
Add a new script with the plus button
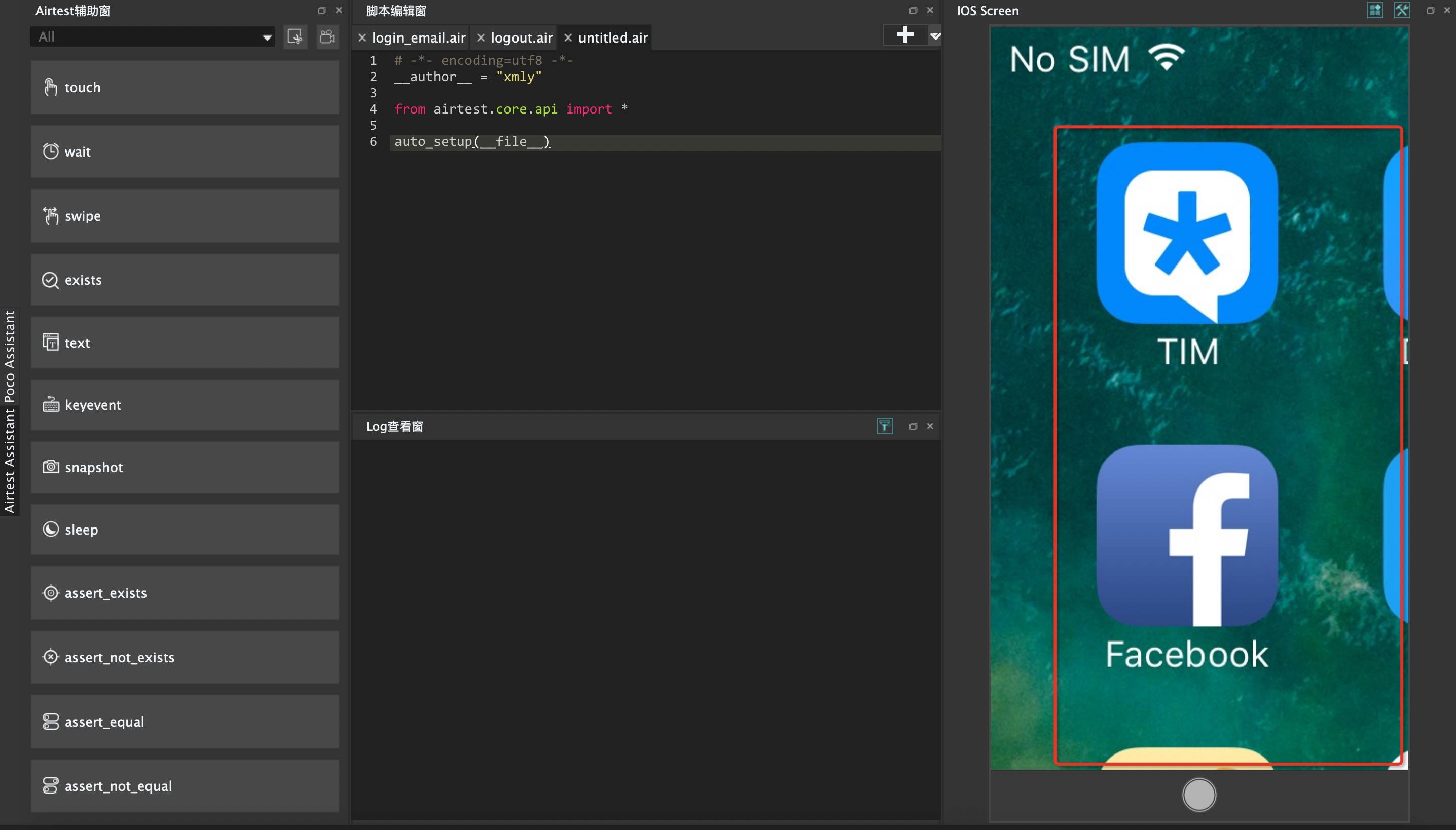(905, 35)
